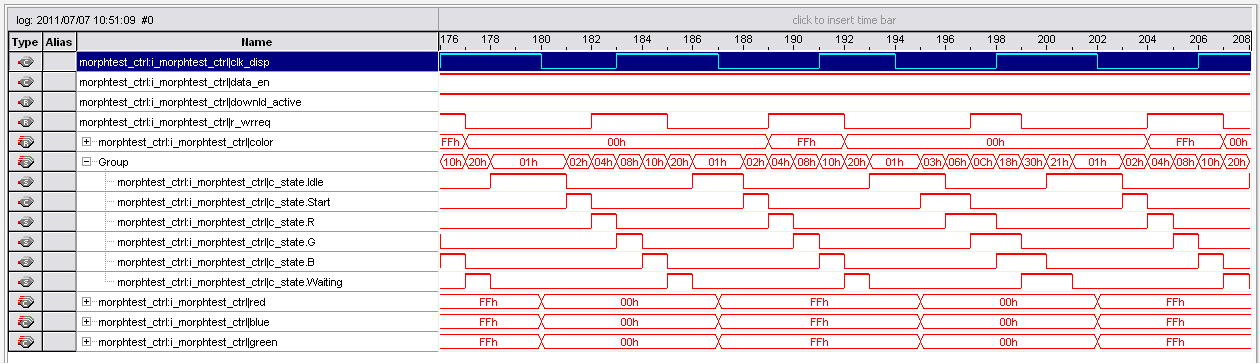
Task: Click the type icon of the c_state.Waiting row
Action: tap(25, 282)
